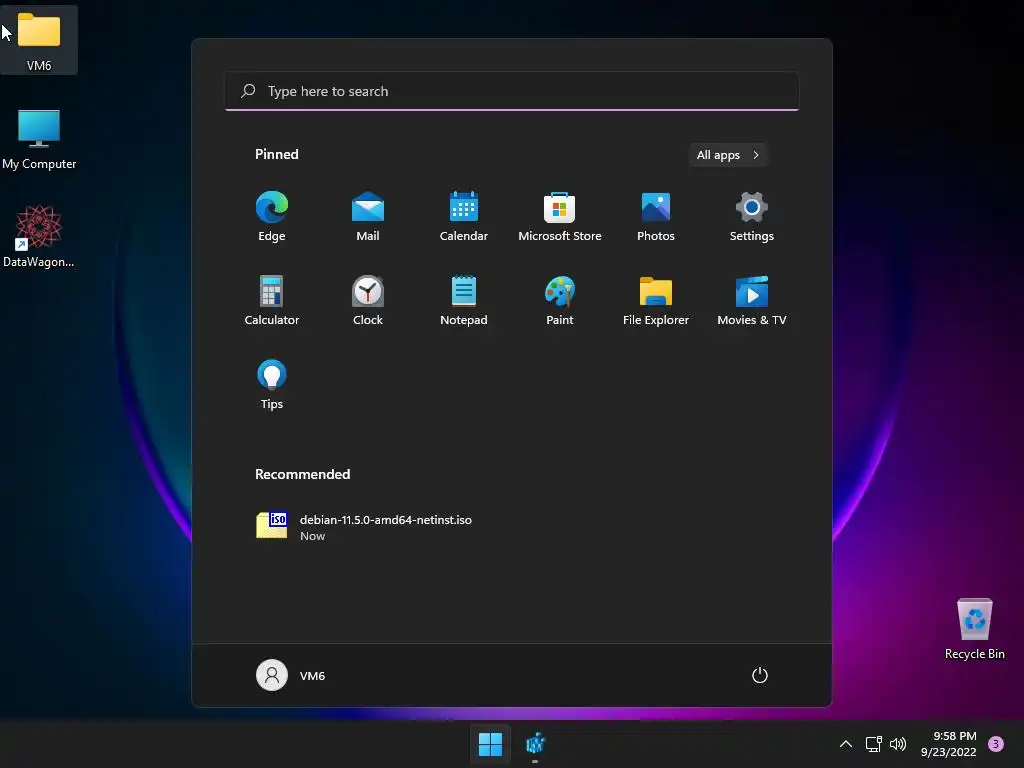Screen dimensions: 1024x768
Task: Open the volume tray icon
Action: pyautogui.click(x=899, y=744)
